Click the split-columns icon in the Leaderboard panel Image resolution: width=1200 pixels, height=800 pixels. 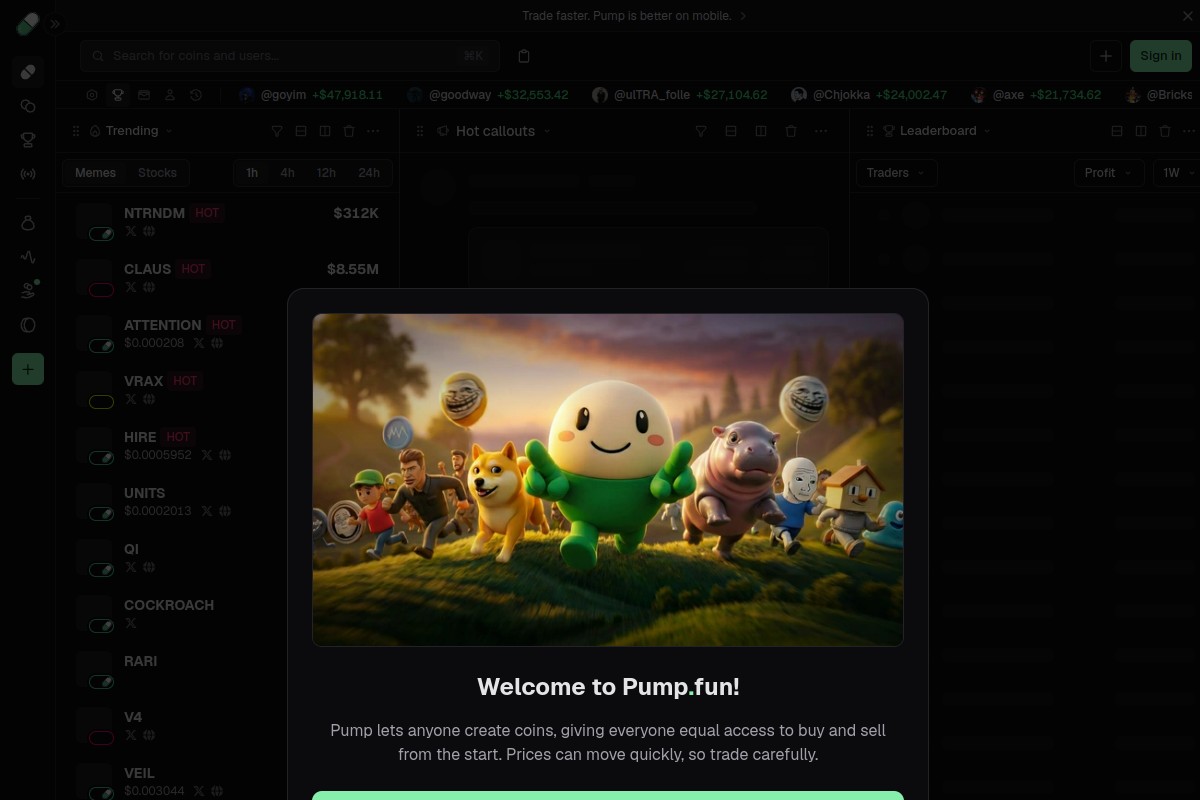1141,131
